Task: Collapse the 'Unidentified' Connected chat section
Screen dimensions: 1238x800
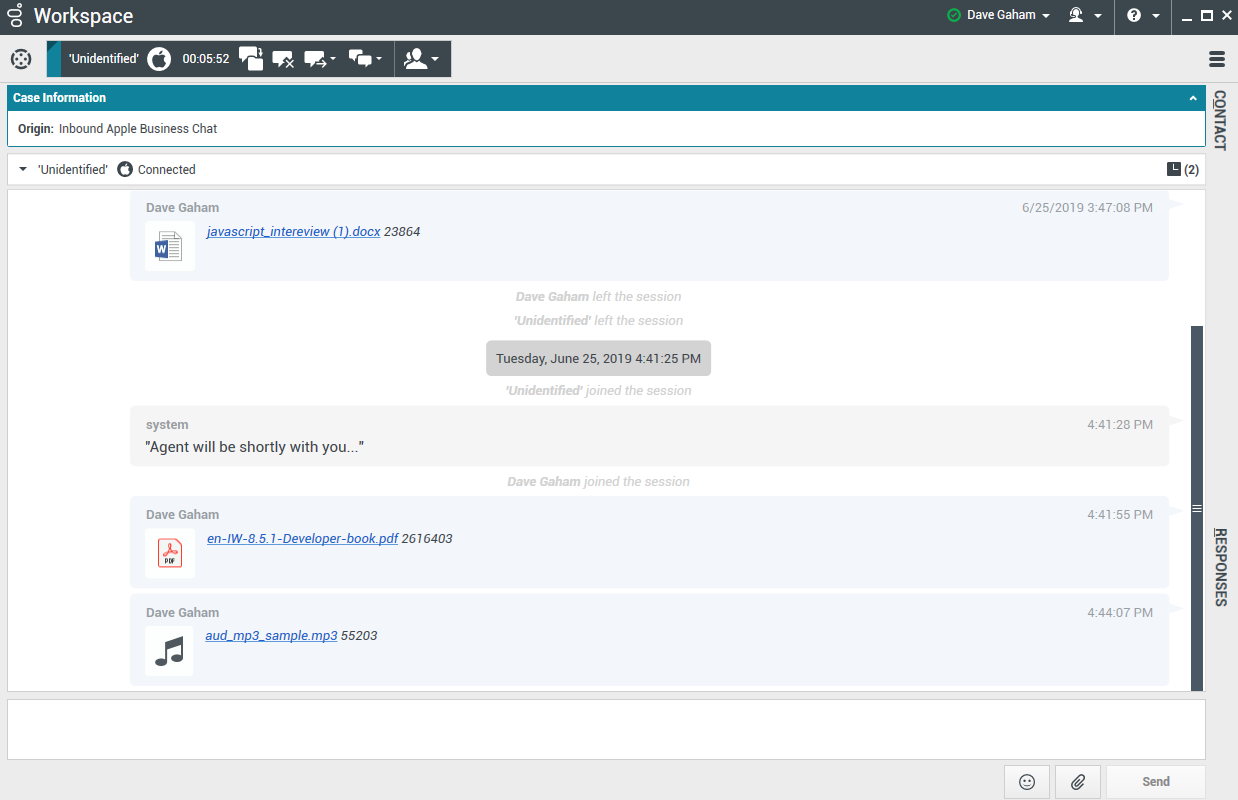Action: (23, 170)
